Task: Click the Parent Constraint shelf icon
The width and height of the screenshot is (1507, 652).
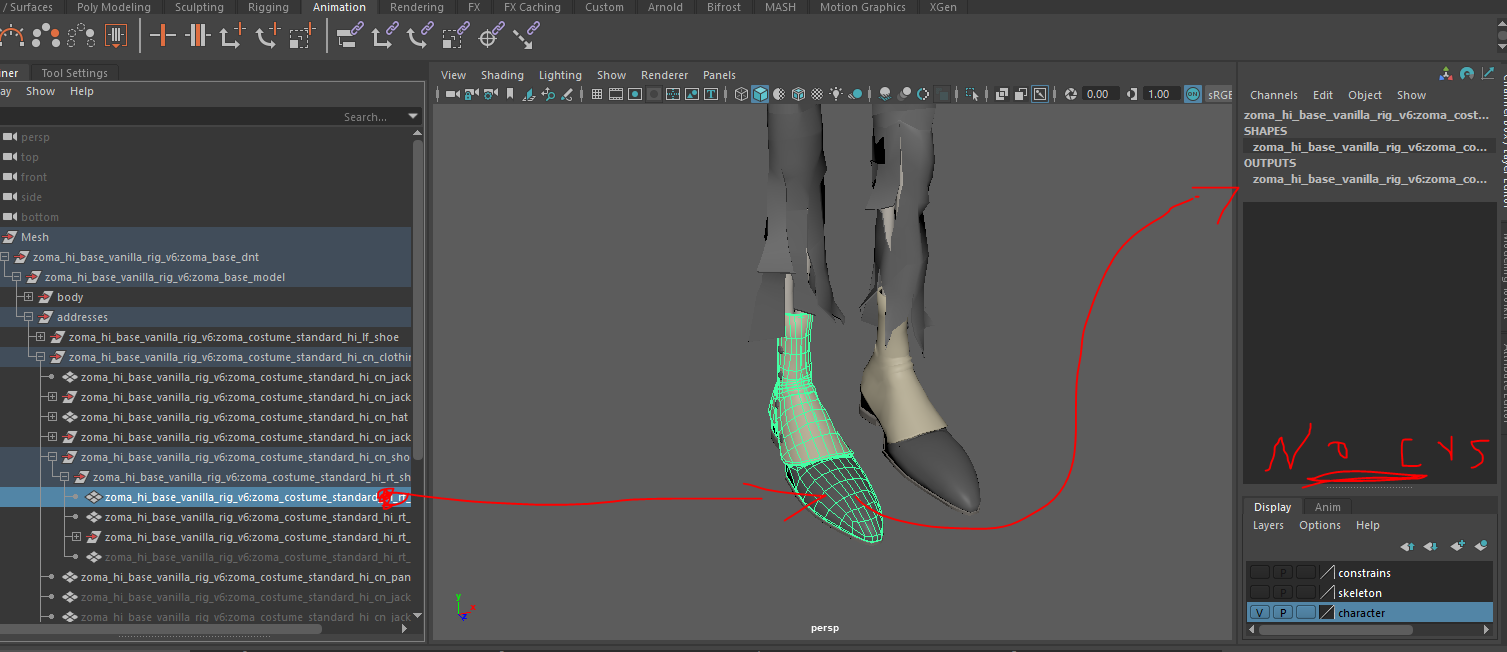Action: tap(349, 37)
